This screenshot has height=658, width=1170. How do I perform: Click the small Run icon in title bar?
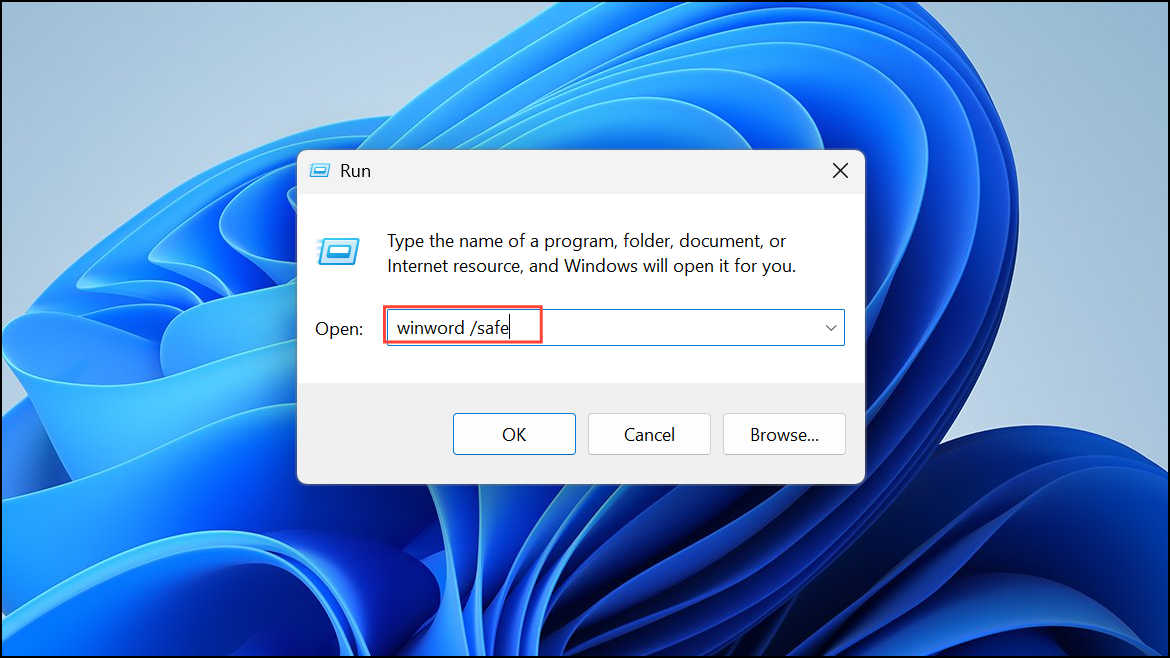pyautogui.click(x=319, y=171)
